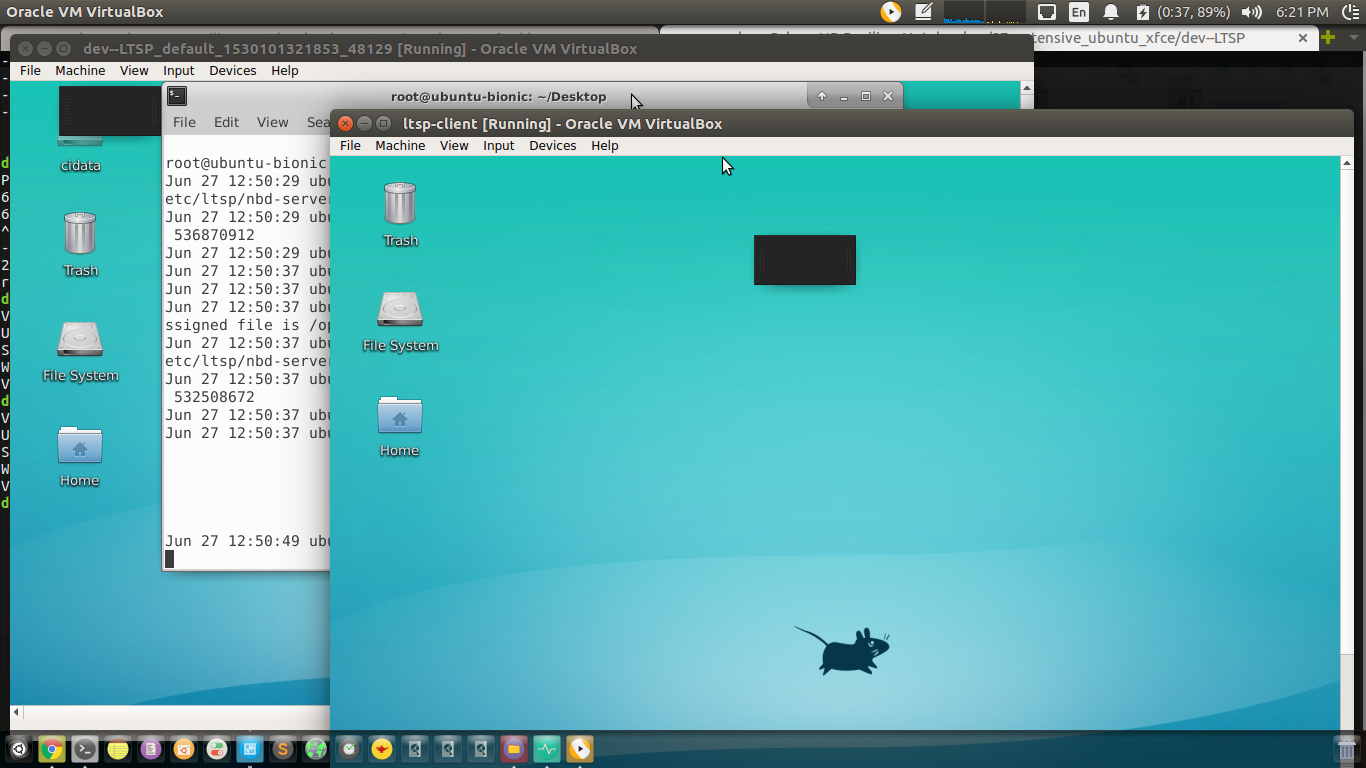Select Home folder on ltsp-client desktop
Viewport: 1366px width, 768px height.
(399, 425)
